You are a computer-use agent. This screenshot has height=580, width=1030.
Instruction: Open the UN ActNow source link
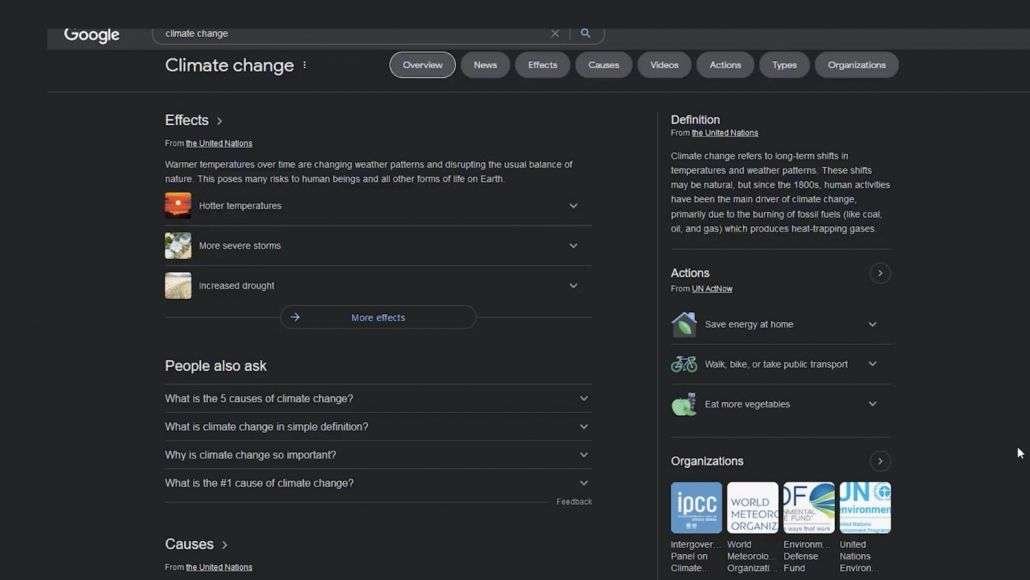pyautogui.click(x=712, y=289)
